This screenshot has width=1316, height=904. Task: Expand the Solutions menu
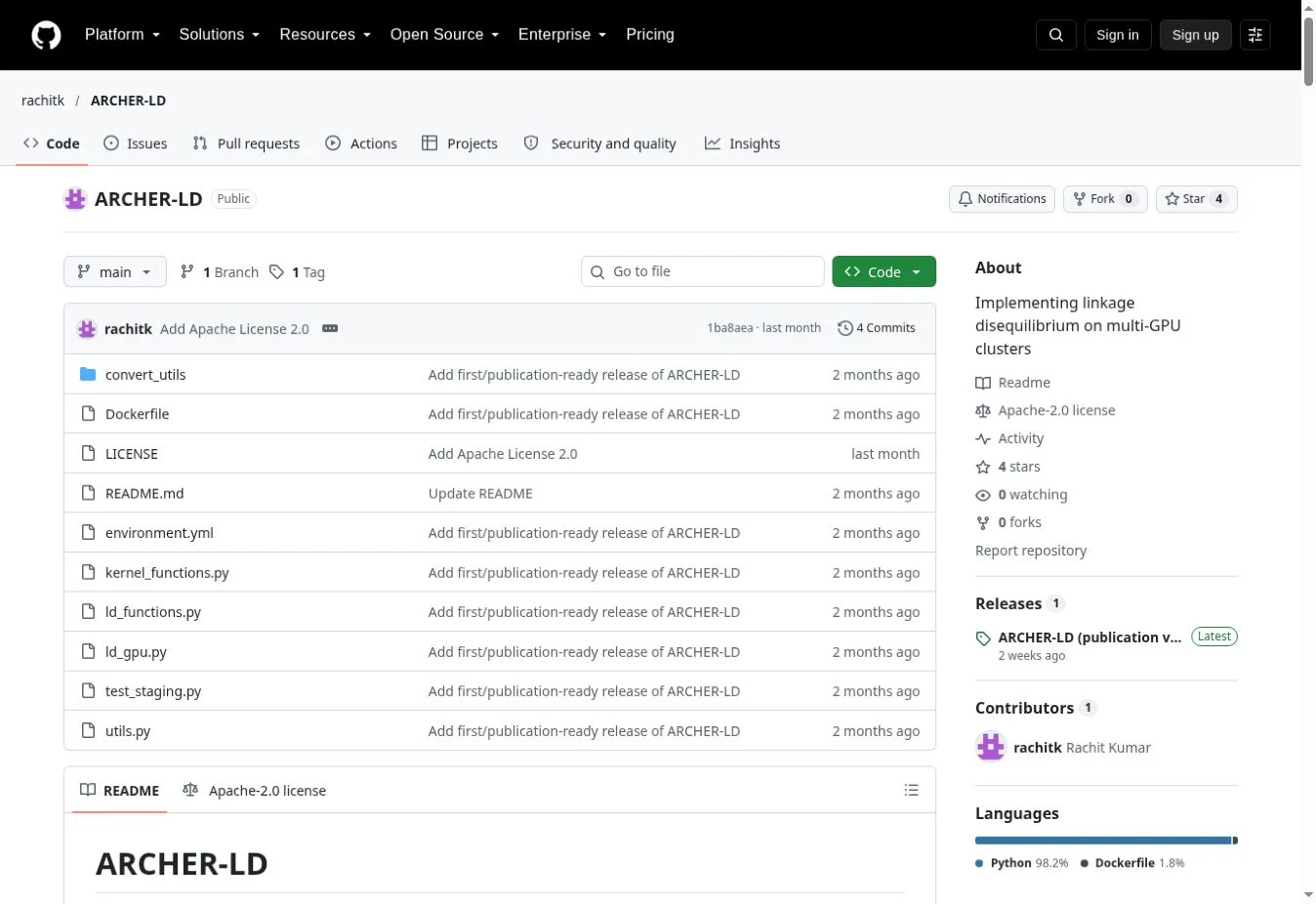(220, 34)
